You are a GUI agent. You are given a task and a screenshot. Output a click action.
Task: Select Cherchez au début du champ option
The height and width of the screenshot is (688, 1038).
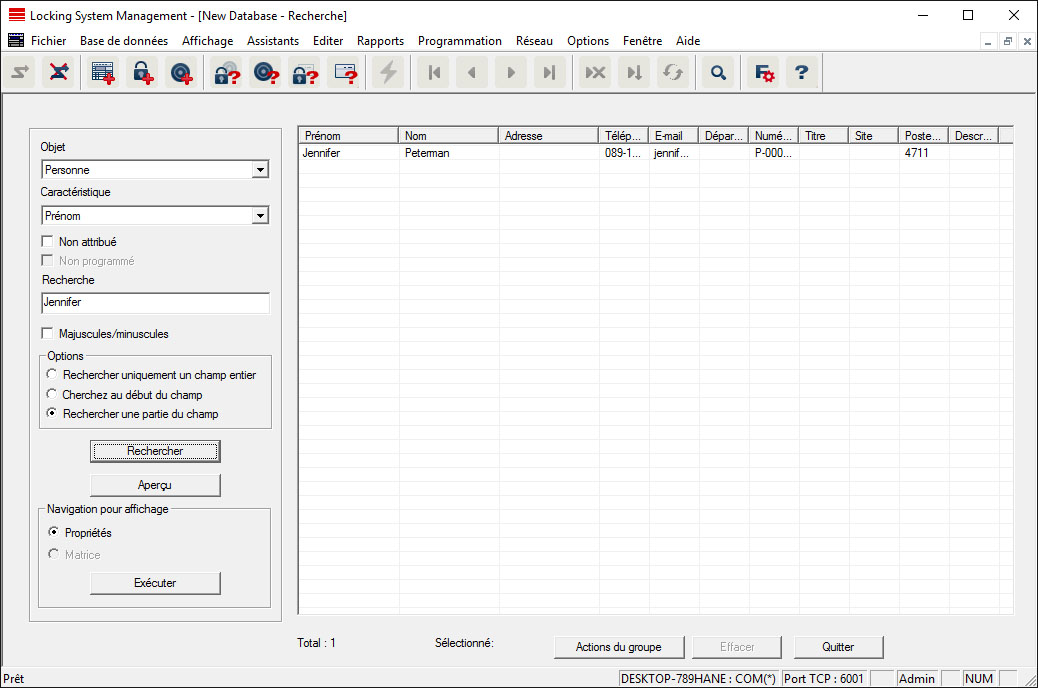[52, 395]
